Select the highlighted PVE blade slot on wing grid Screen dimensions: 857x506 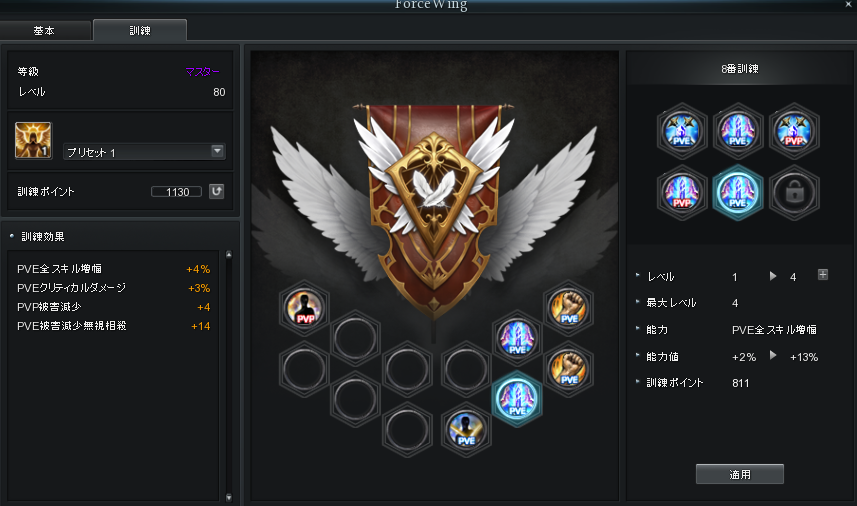click(517, 399)
